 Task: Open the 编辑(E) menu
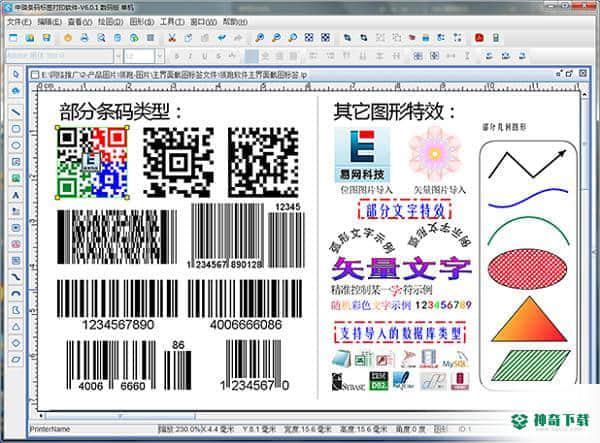49,22
